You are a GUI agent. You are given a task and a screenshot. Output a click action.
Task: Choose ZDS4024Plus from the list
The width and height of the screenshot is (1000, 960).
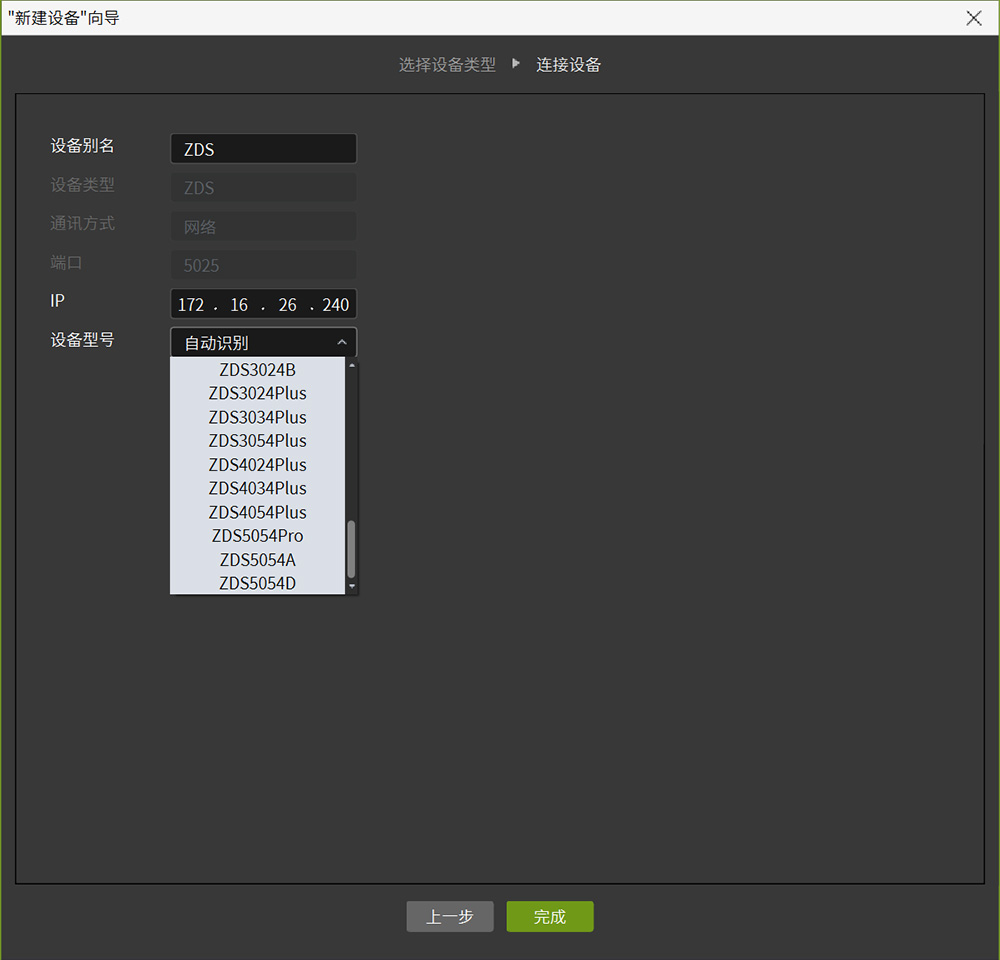coord(257,465)
